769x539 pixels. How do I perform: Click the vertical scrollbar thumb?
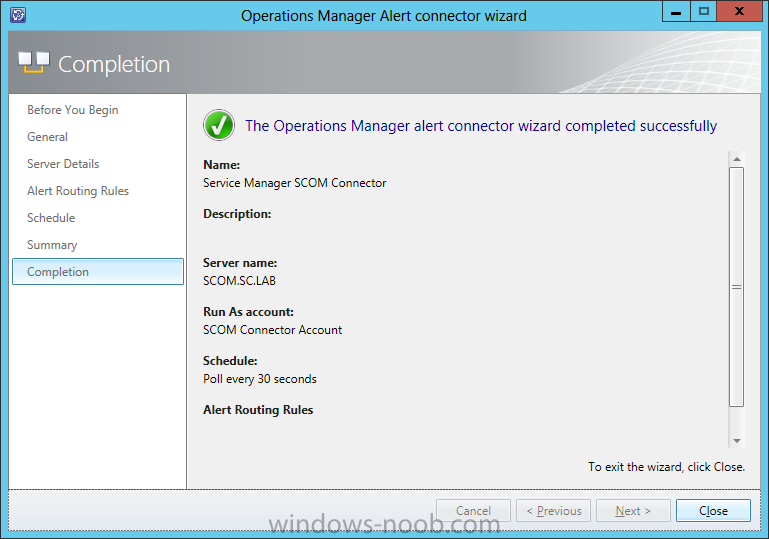coord(736,287)
